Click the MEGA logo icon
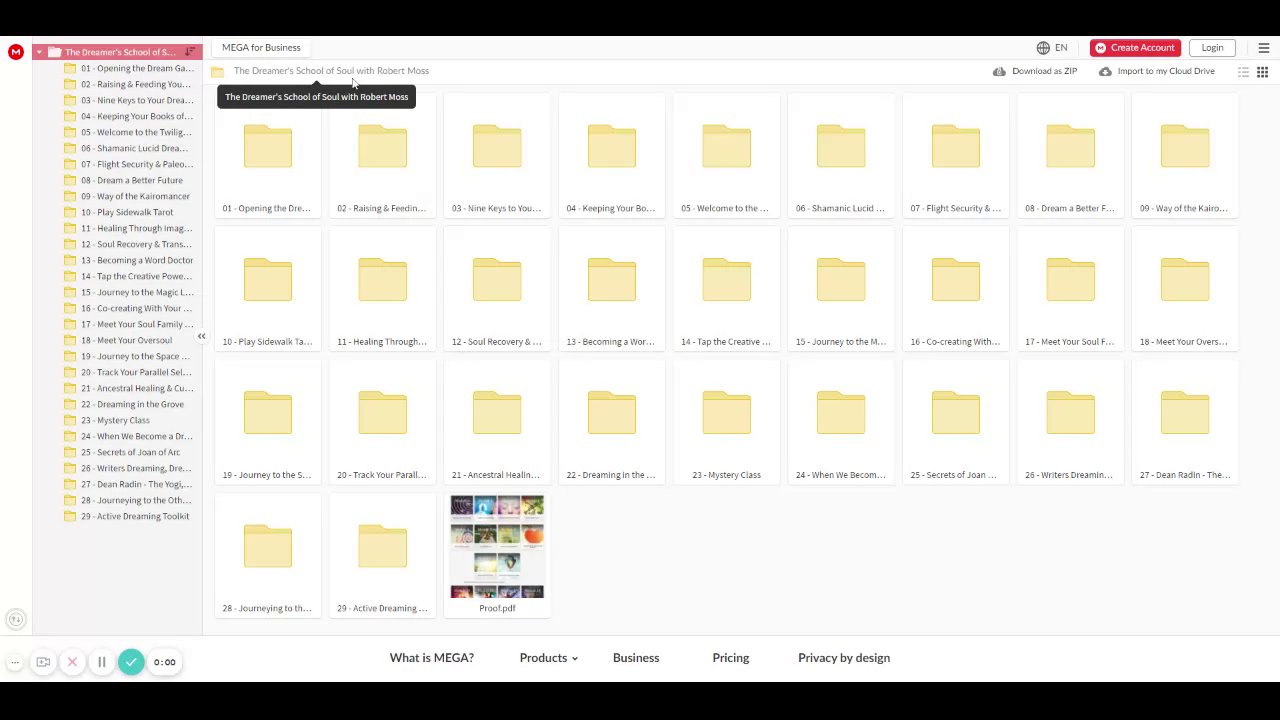Screen dimensions: 1280x720 pos(15,52)
